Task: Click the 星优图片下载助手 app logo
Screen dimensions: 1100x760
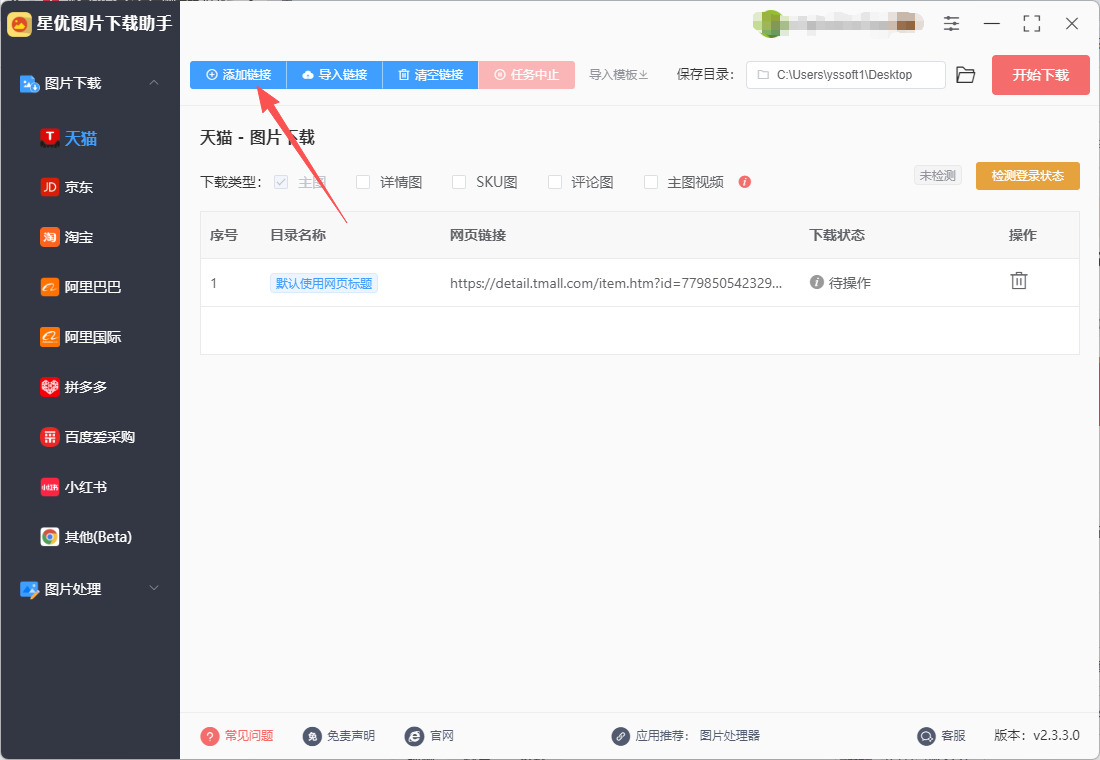Action: point(20,24)
